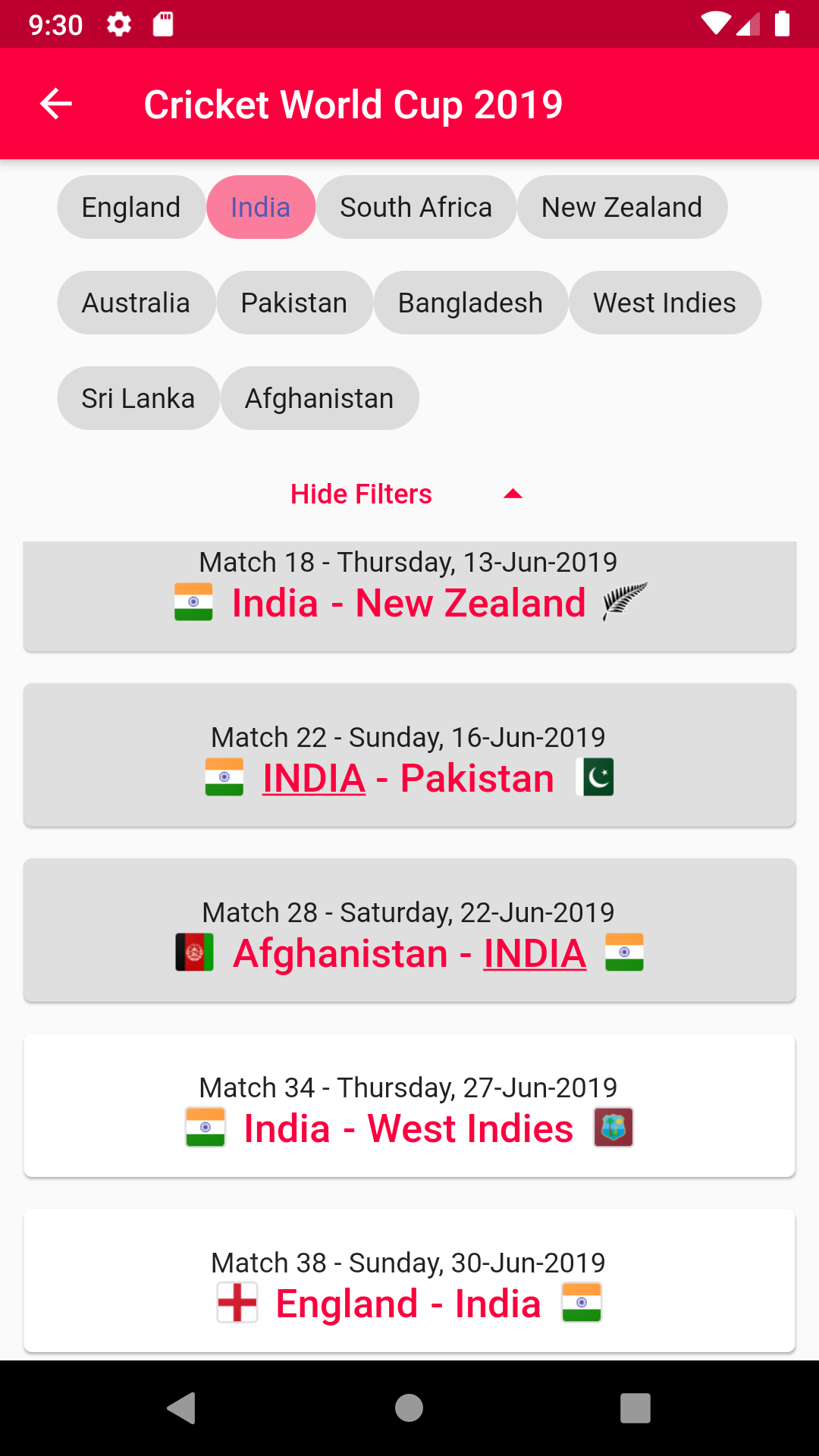
Task: Tap the West Indies crest icon
Action: pyautogui.click(x=613, y=1128)
